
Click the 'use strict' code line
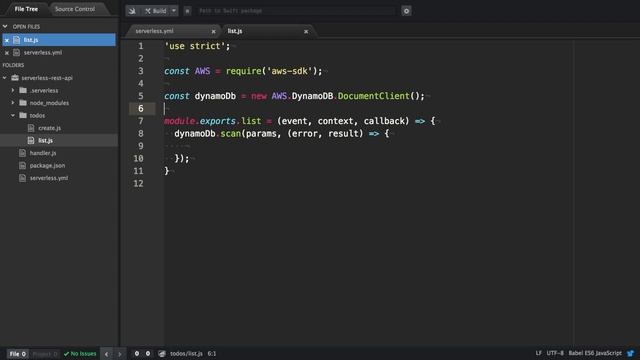click(x=197, y=46)
